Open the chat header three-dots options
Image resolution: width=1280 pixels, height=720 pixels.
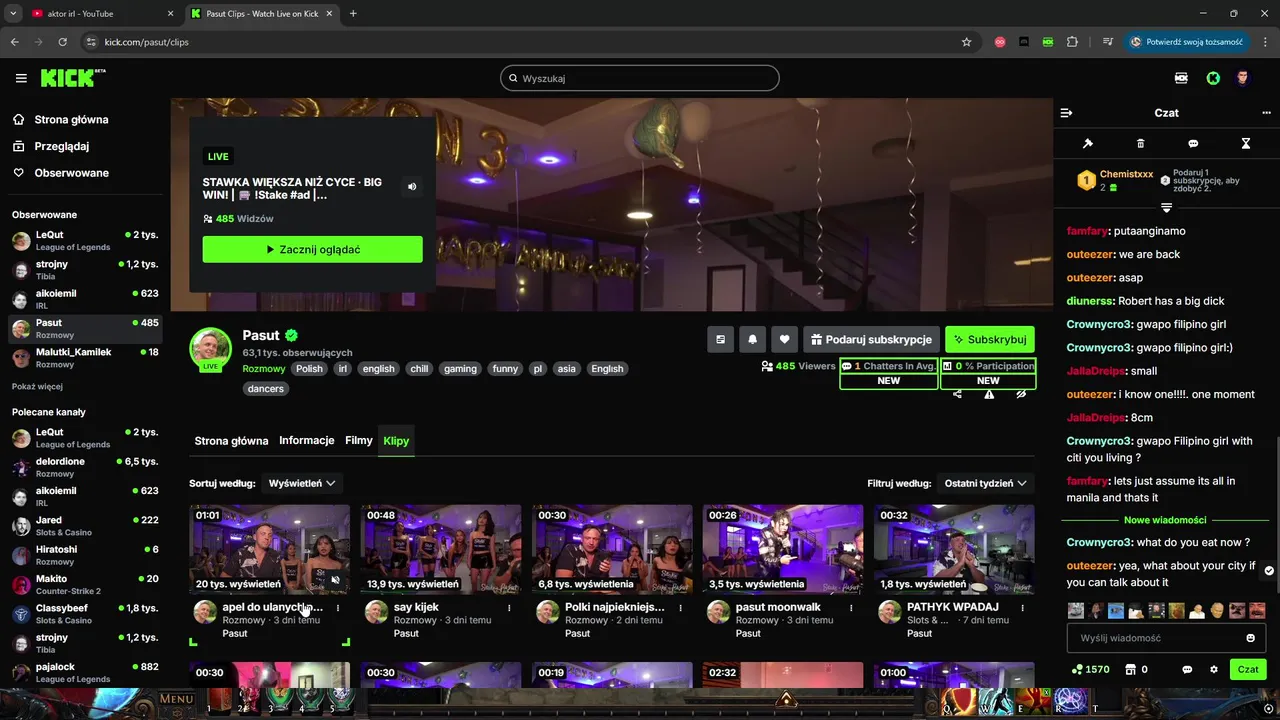[x=1267, y=113]
